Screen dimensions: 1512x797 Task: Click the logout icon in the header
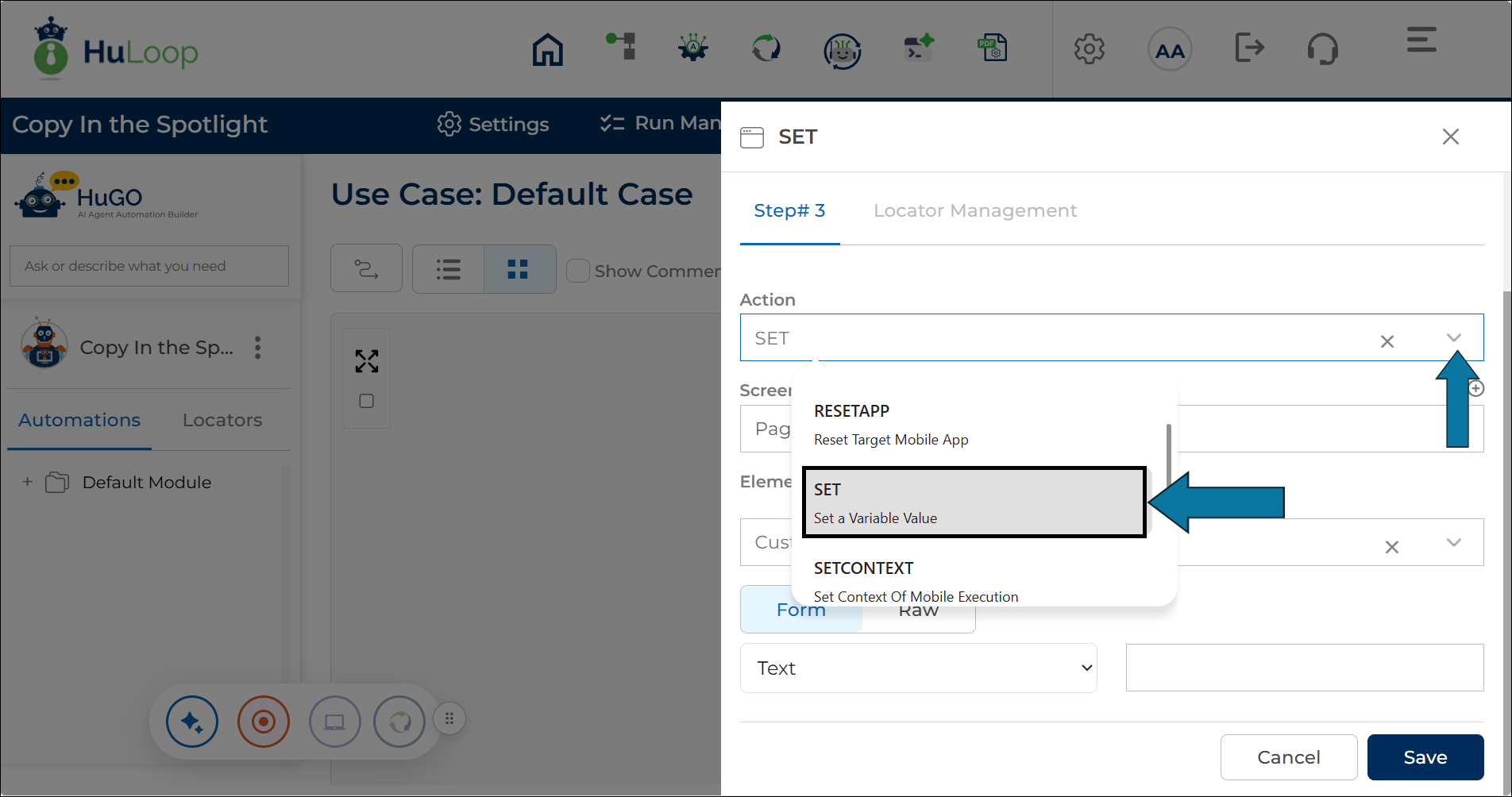click(1249, 48)
